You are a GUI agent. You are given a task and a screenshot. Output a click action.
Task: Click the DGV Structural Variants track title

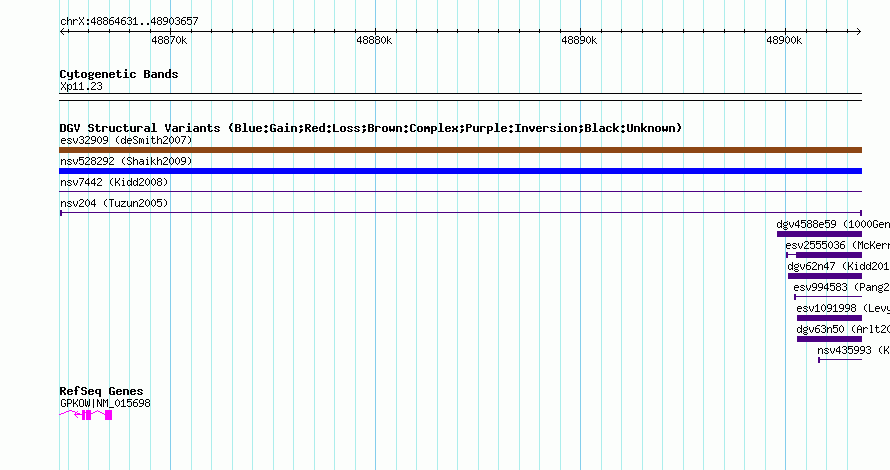coord(371,128)
